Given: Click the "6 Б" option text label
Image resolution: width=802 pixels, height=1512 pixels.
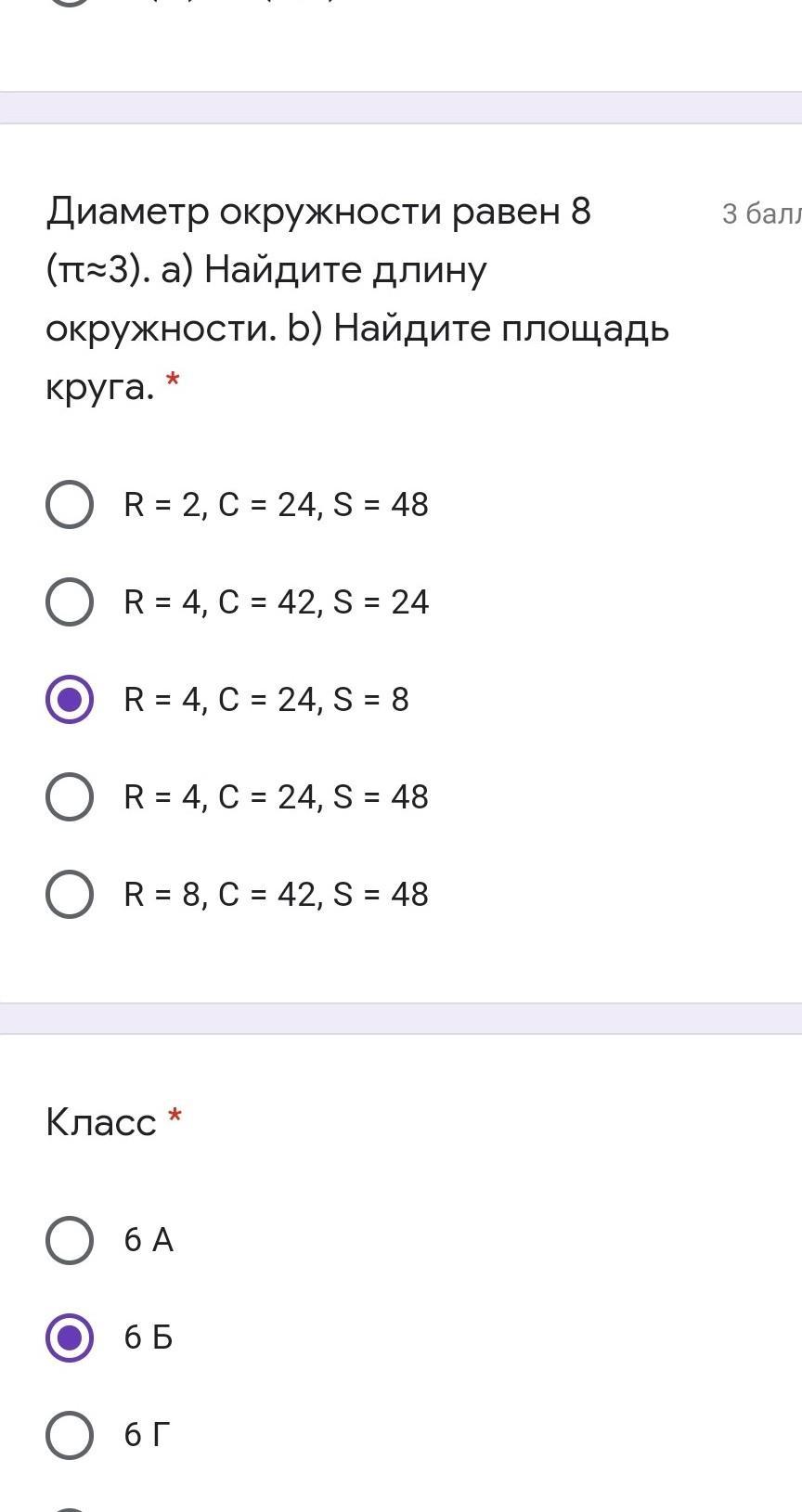Looking at the screenshot, I should (149, 1338).
